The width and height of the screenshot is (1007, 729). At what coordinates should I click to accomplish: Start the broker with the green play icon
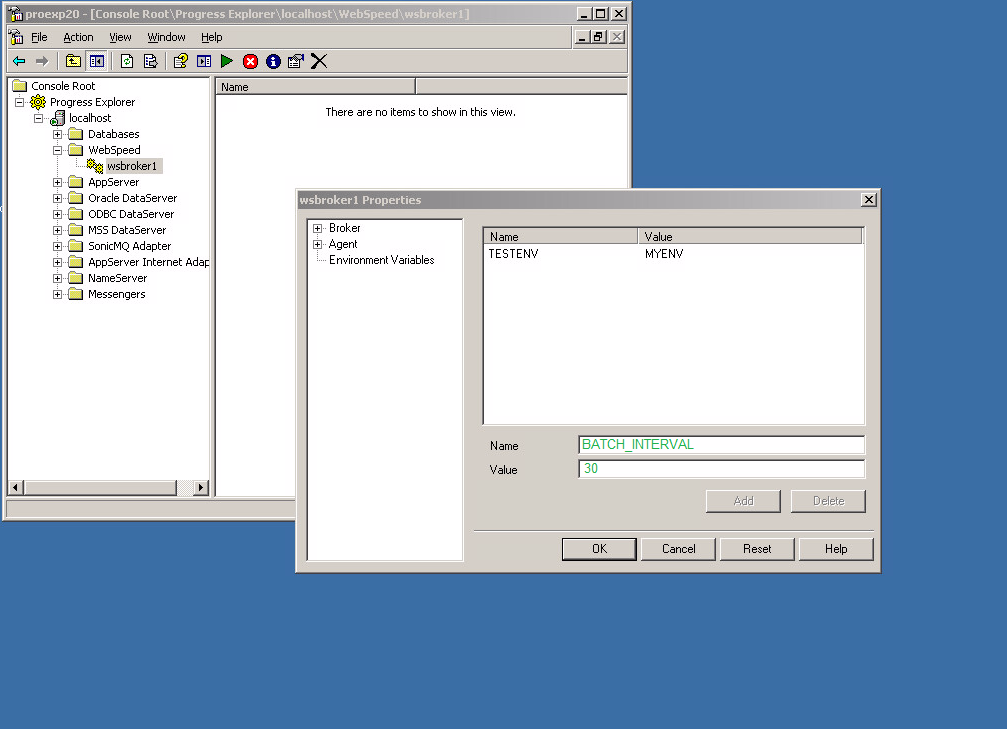click(227, 61)
